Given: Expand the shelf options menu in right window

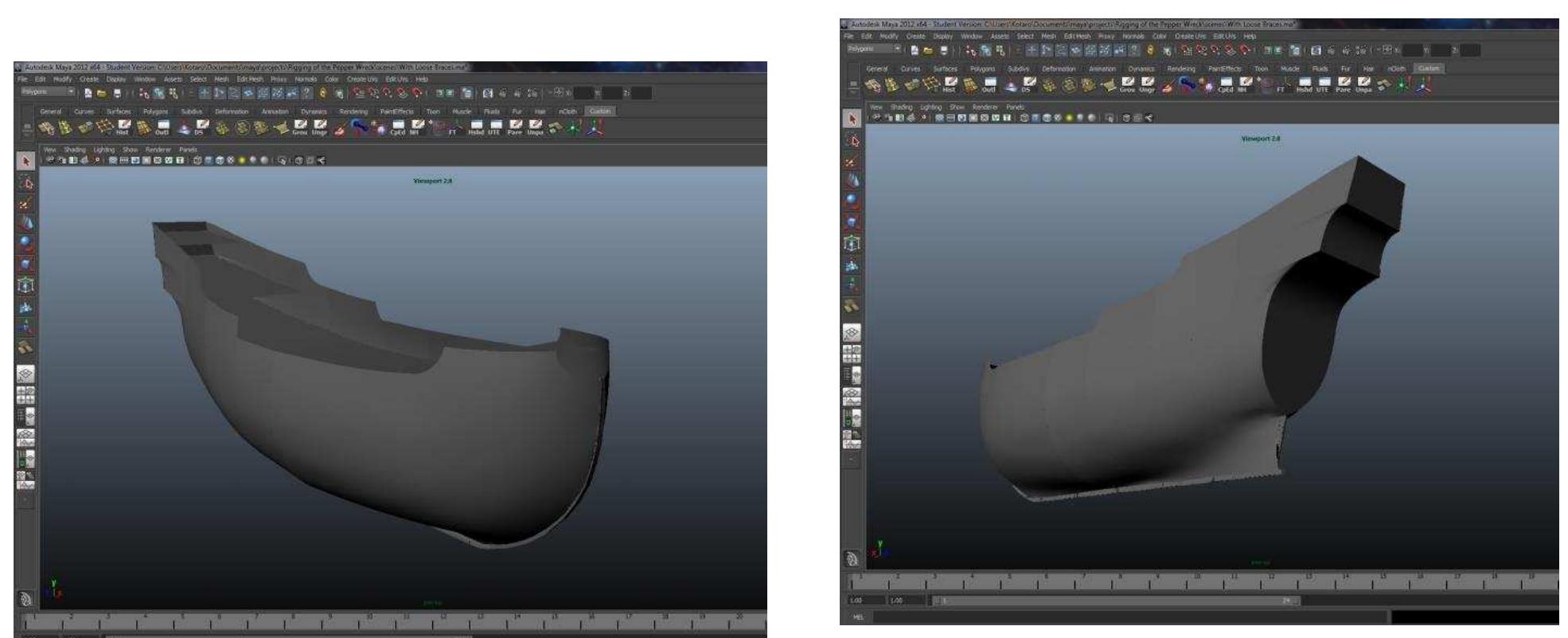Looking at the screenshot, I should 854,85.
